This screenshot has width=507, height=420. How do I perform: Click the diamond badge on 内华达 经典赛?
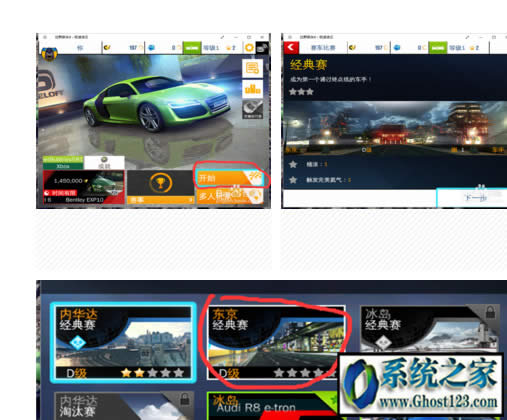coord(78,343)
